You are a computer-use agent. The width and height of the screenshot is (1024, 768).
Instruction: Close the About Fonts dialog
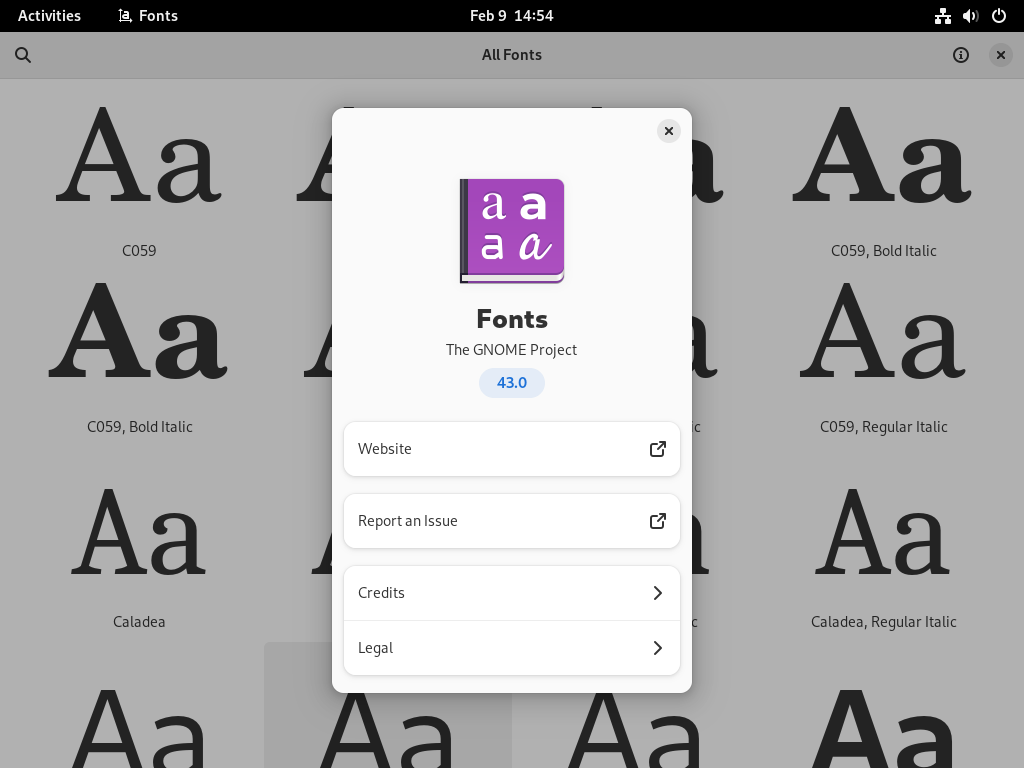click(x=669, y=131)
